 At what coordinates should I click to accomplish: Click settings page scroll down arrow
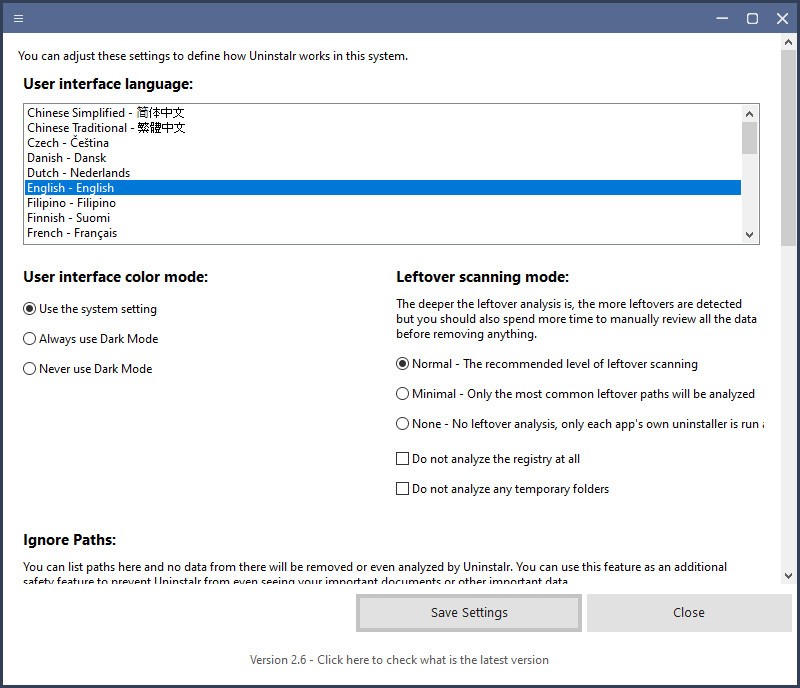tap(789, 576)
